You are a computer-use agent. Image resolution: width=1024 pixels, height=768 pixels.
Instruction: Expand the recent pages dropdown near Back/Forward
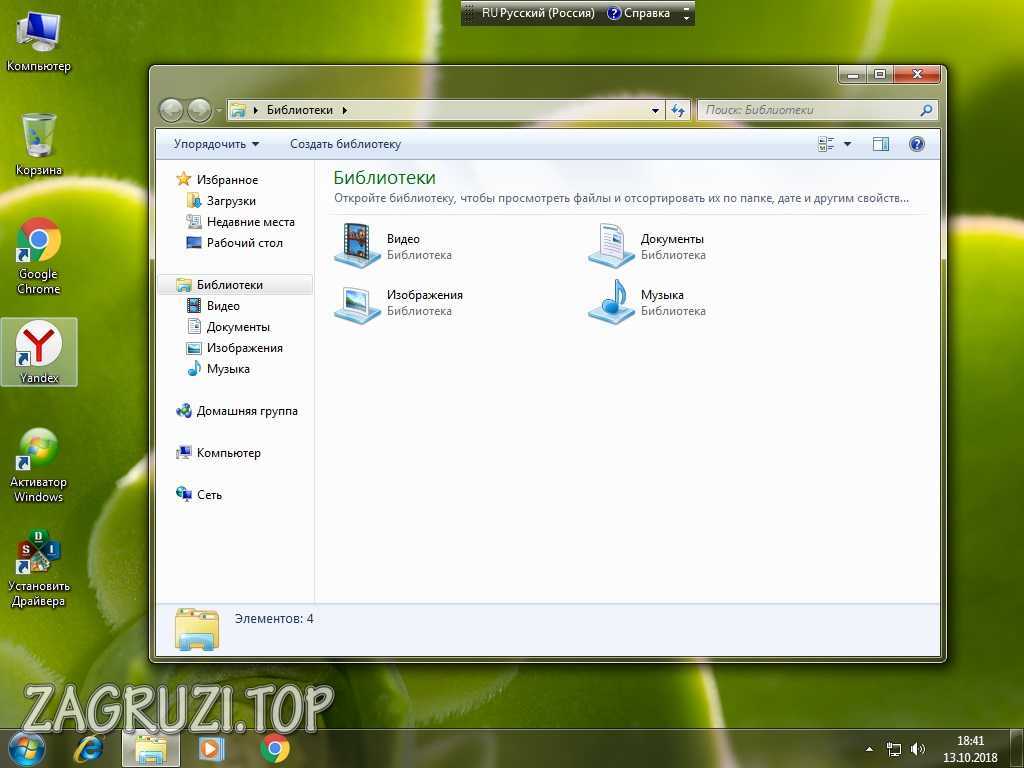pos(219,110)
